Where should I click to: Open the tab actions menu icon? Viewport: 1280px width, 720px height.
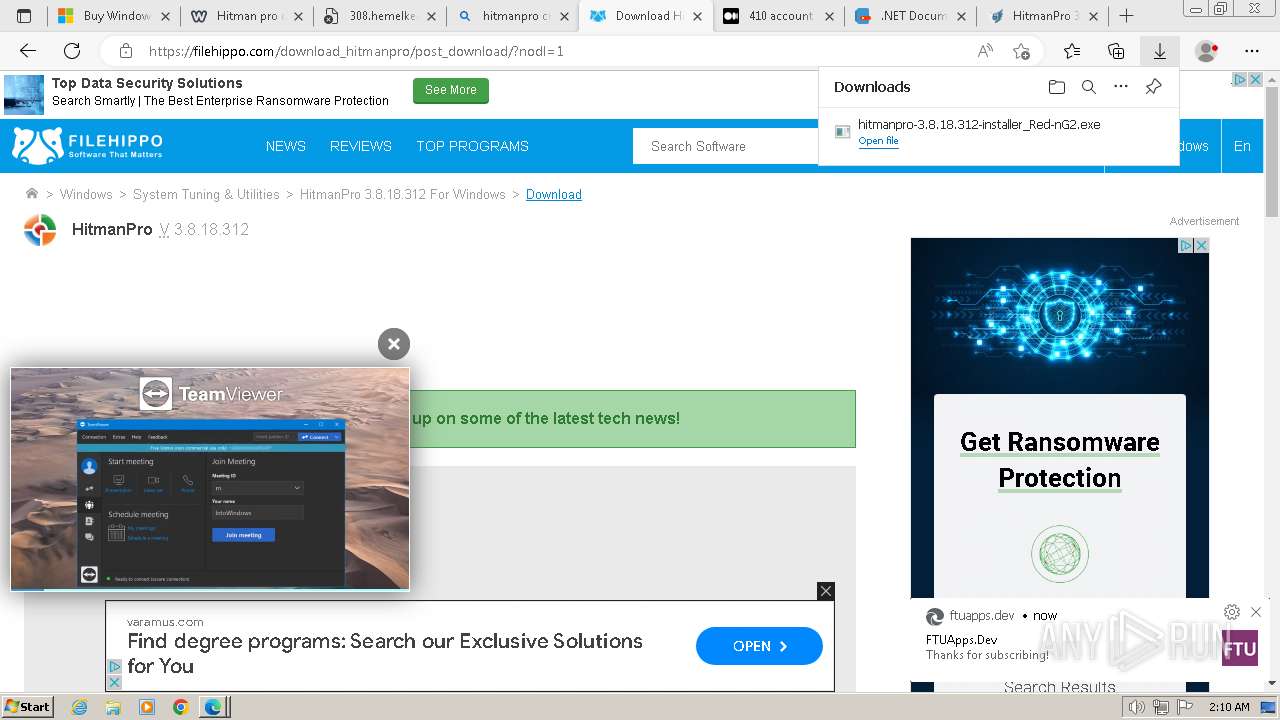24,16
